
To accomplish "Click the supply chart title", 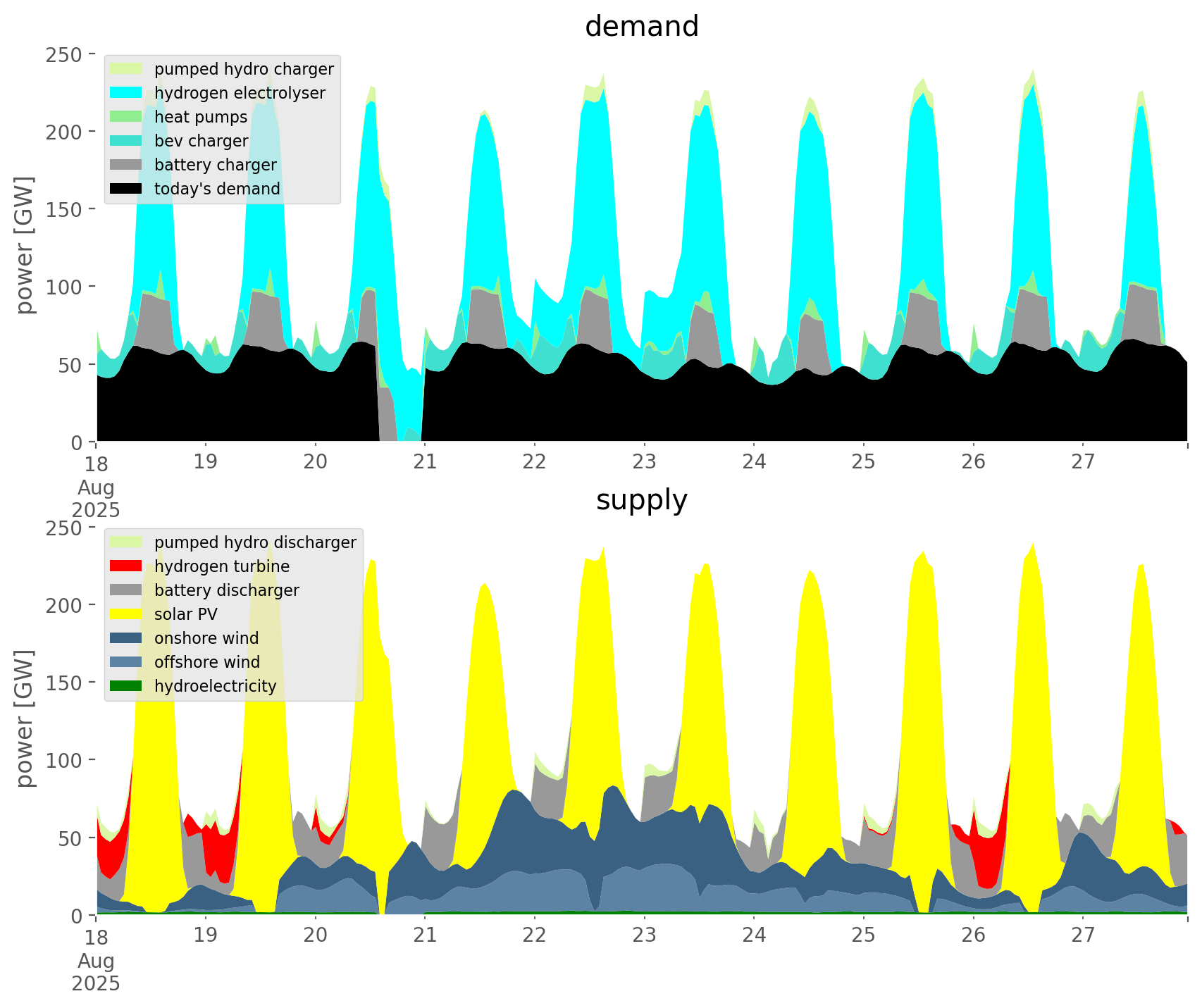I will click(x=641, y=500).
